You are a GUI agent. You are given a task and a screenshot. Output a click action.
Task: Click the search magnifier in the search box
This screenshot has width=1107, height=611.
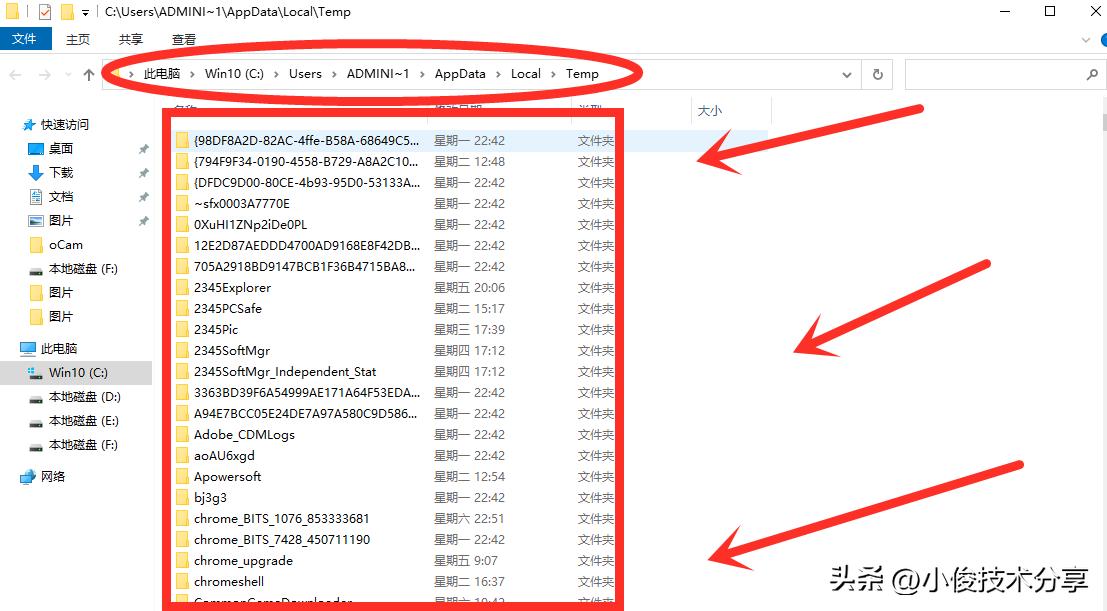tap(1093, 74)
